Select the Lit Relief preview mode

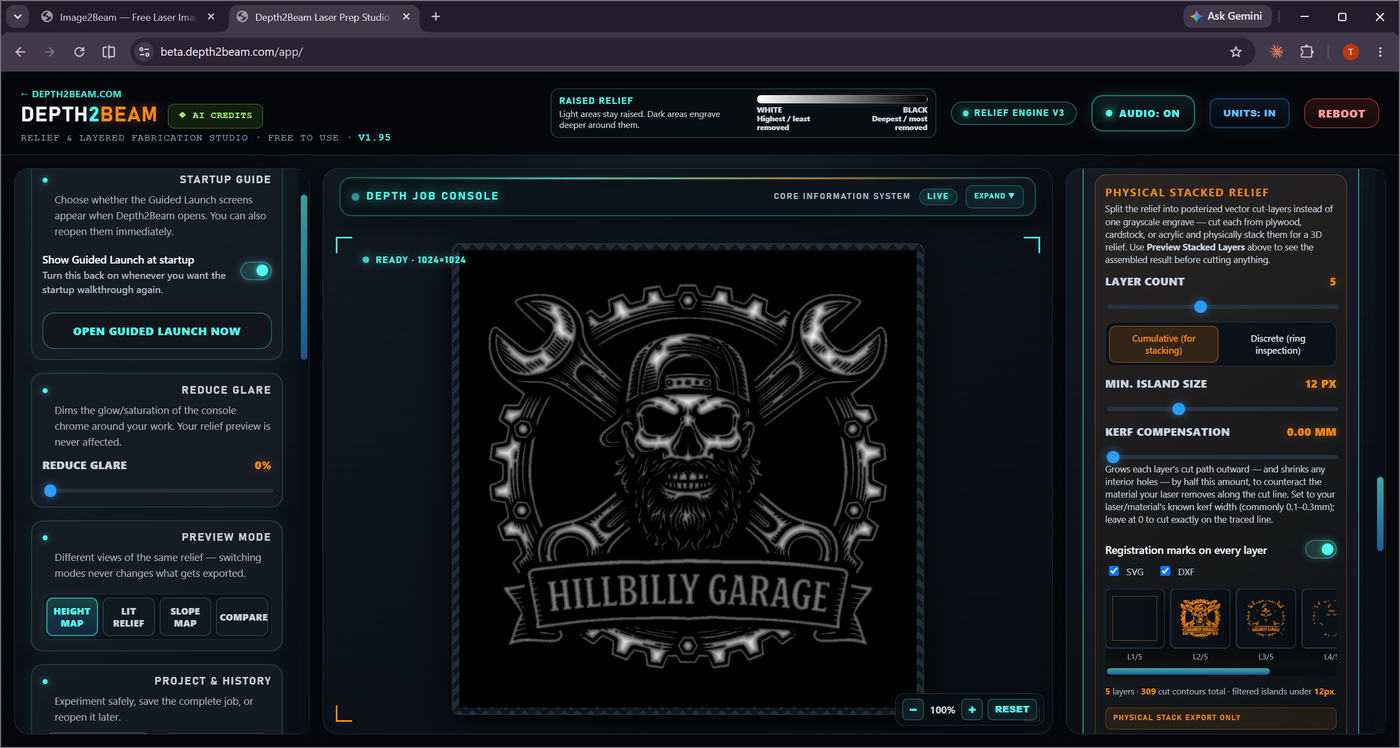click(129, 617)
